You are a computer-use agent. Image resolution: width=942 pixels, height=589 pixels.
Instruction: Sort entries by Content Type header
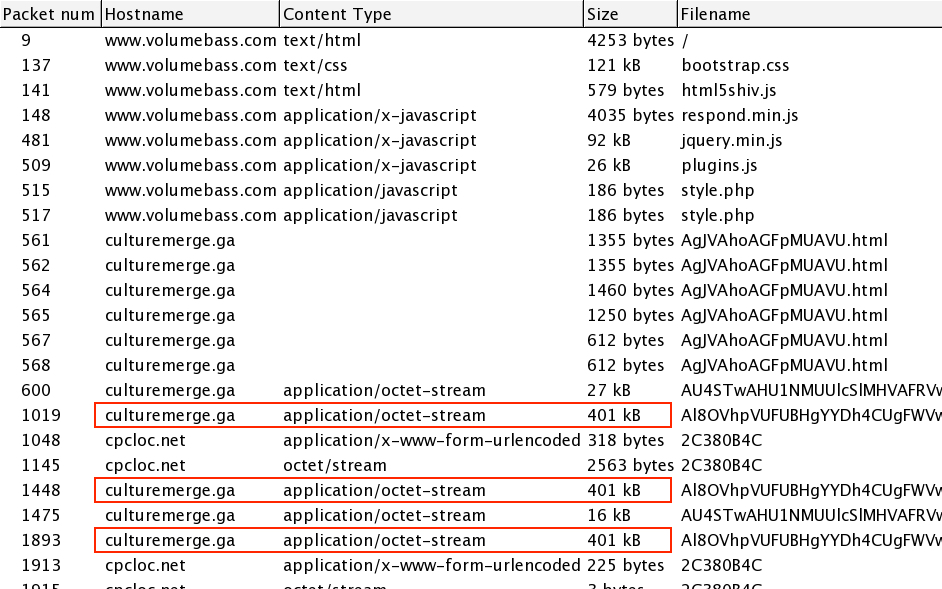pos(430,14)
